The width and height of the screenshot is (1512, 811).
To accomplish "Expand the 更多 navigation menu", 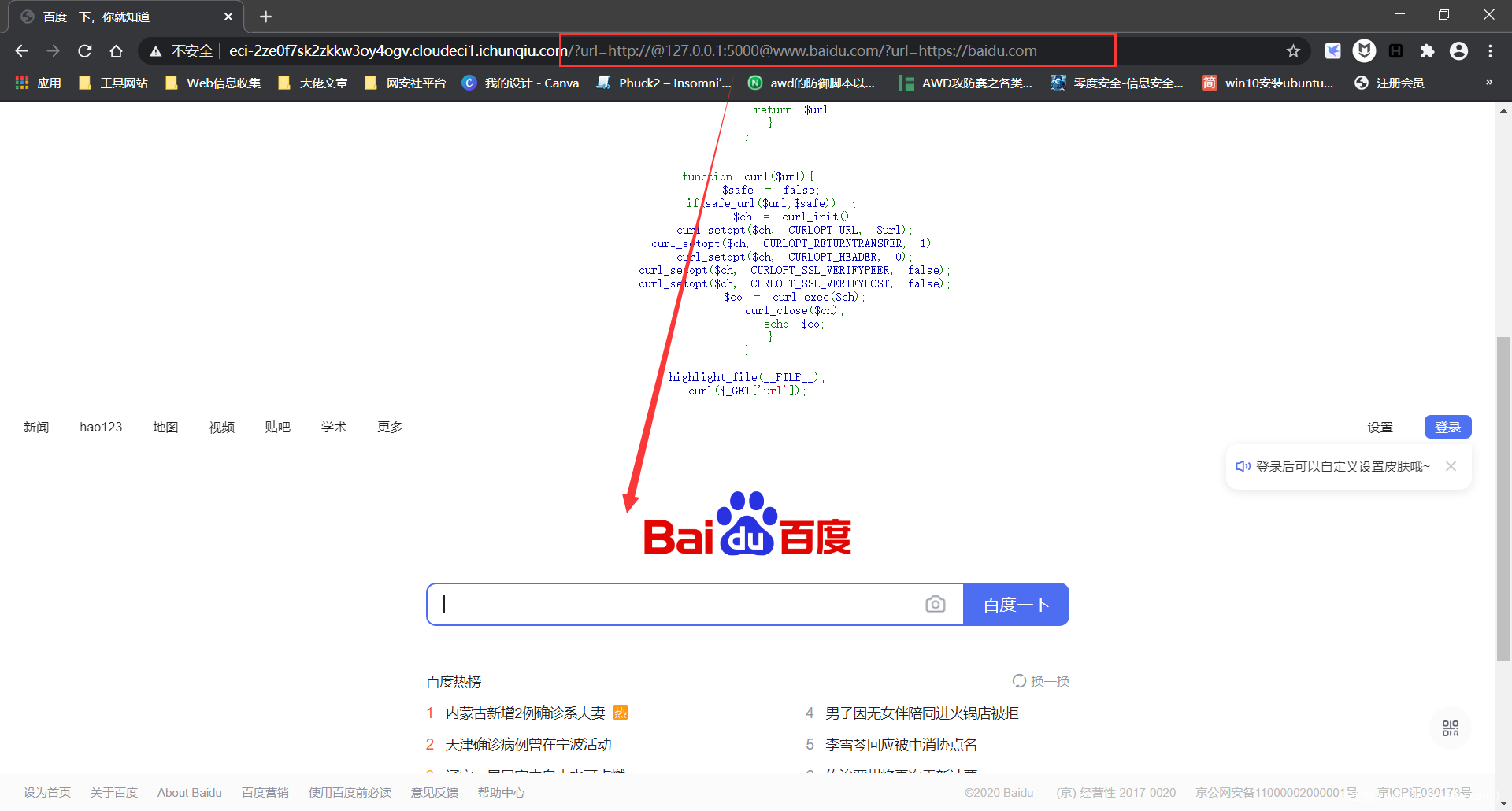I will 390,427.
